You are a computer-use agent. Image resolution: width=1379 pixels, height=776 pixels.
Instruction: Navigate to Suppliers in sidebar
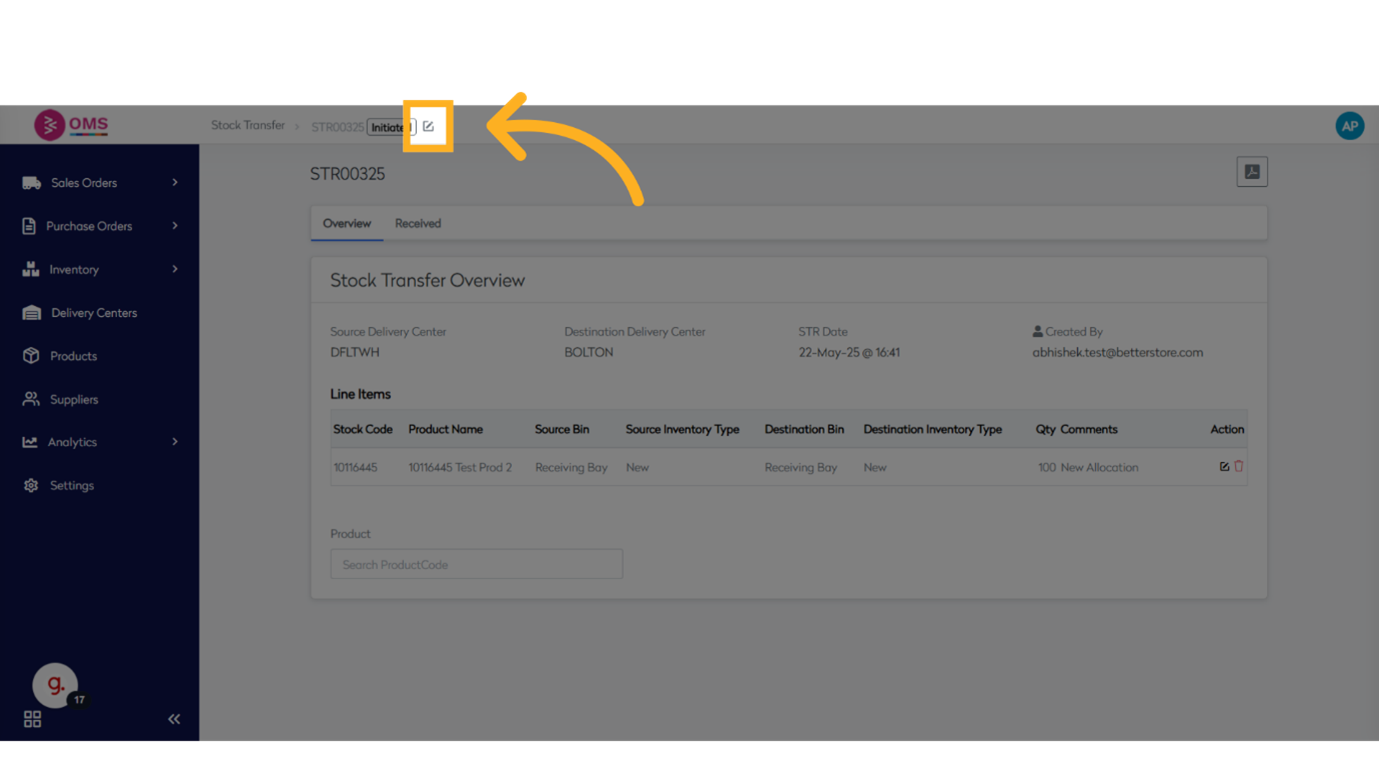74,400
